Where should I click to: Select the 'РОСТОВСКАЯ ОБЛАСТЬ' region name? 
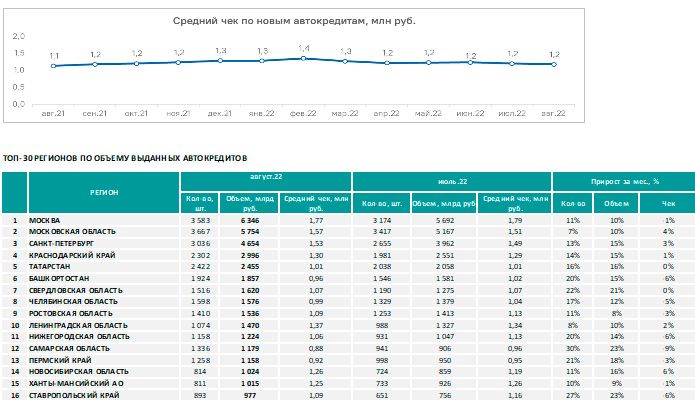[71, 313]
